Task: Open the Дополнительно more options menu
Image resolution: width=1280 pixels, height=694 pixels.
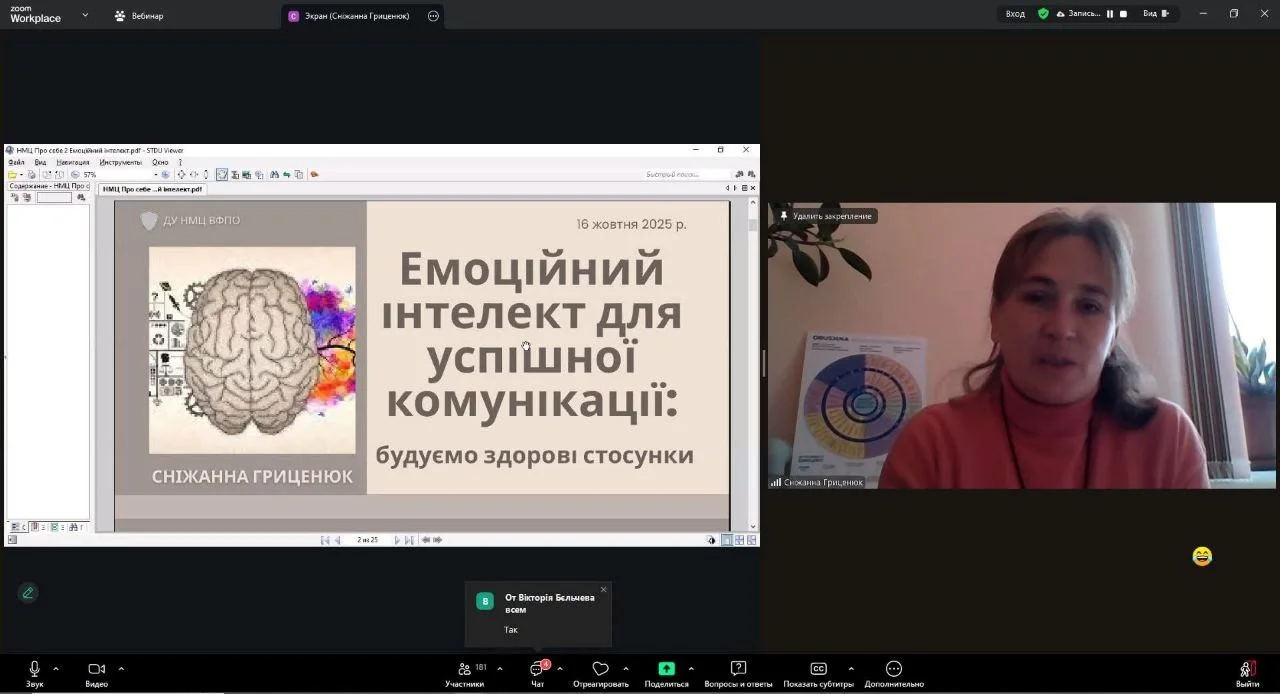Action: [x=894, y=669]
